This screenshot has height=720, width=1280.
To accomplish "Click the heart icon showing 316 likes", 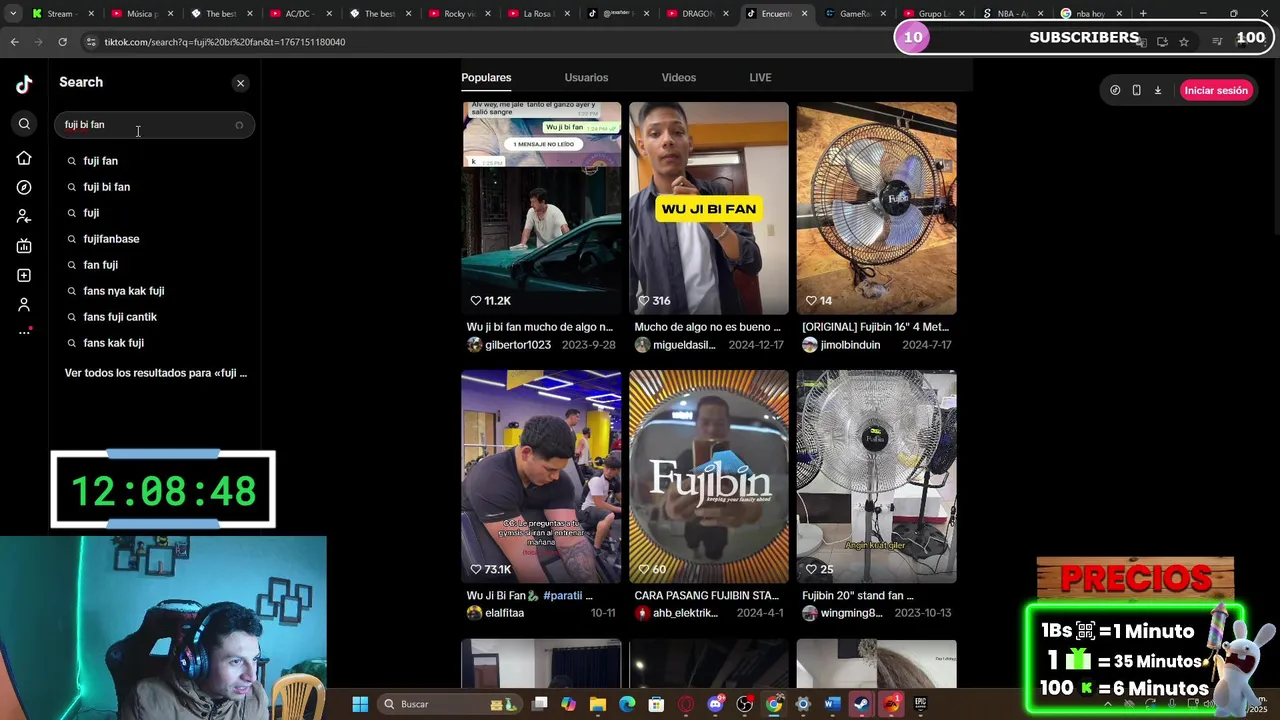I will click(644, 301).
